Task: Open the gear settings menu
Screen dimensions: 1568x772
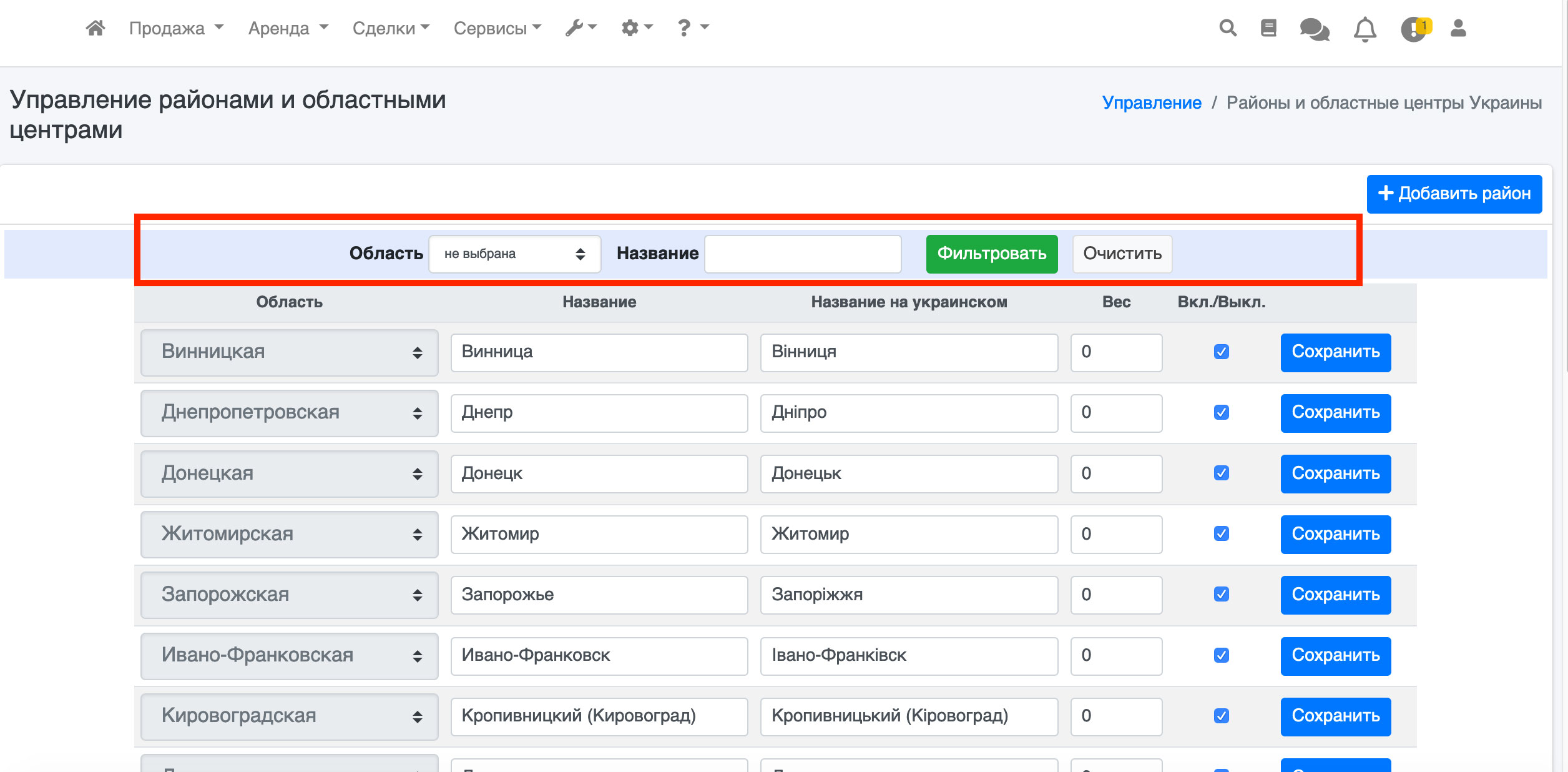Action: click(637, 28)
